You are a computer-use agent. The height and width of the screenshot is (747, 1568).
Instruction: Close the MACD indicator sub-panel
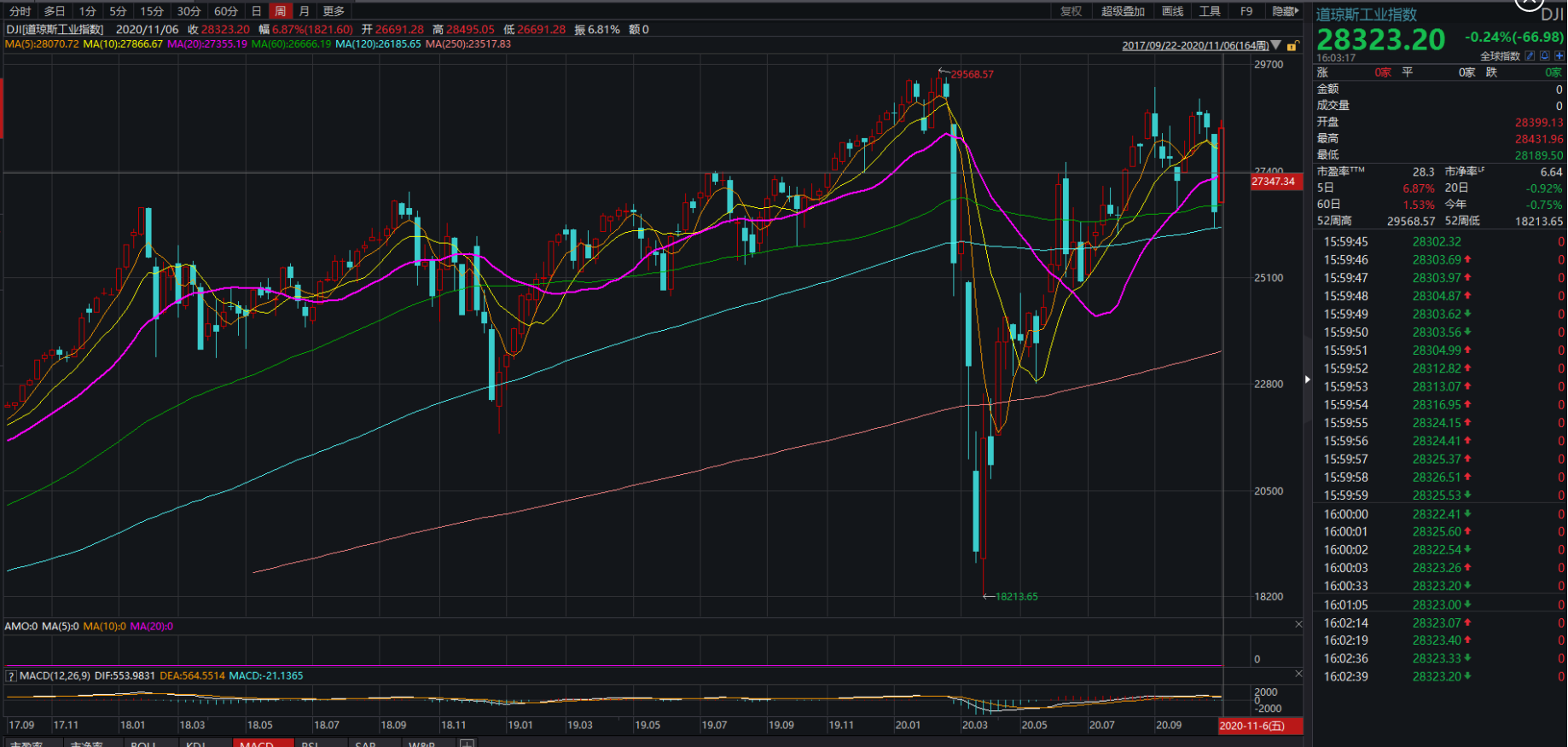click(x=1298, y=675)
